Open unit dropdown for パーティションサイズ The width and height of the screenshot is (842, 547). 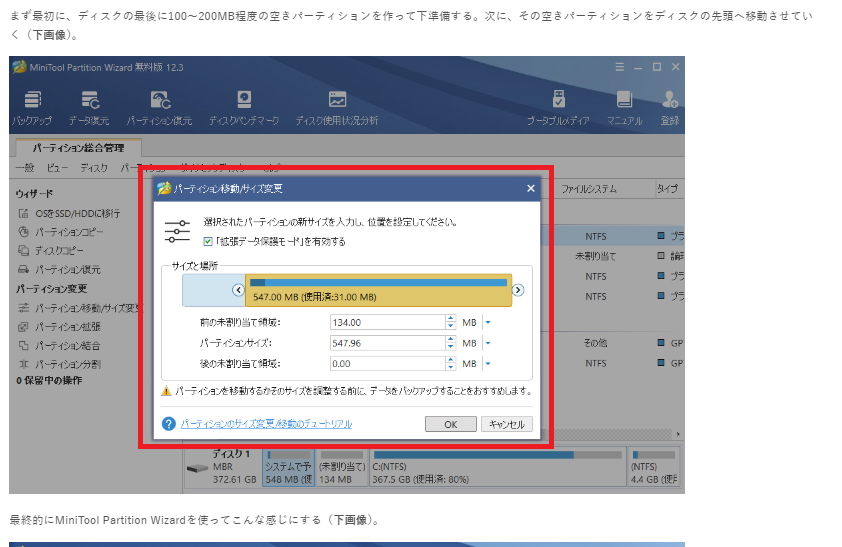488,343
